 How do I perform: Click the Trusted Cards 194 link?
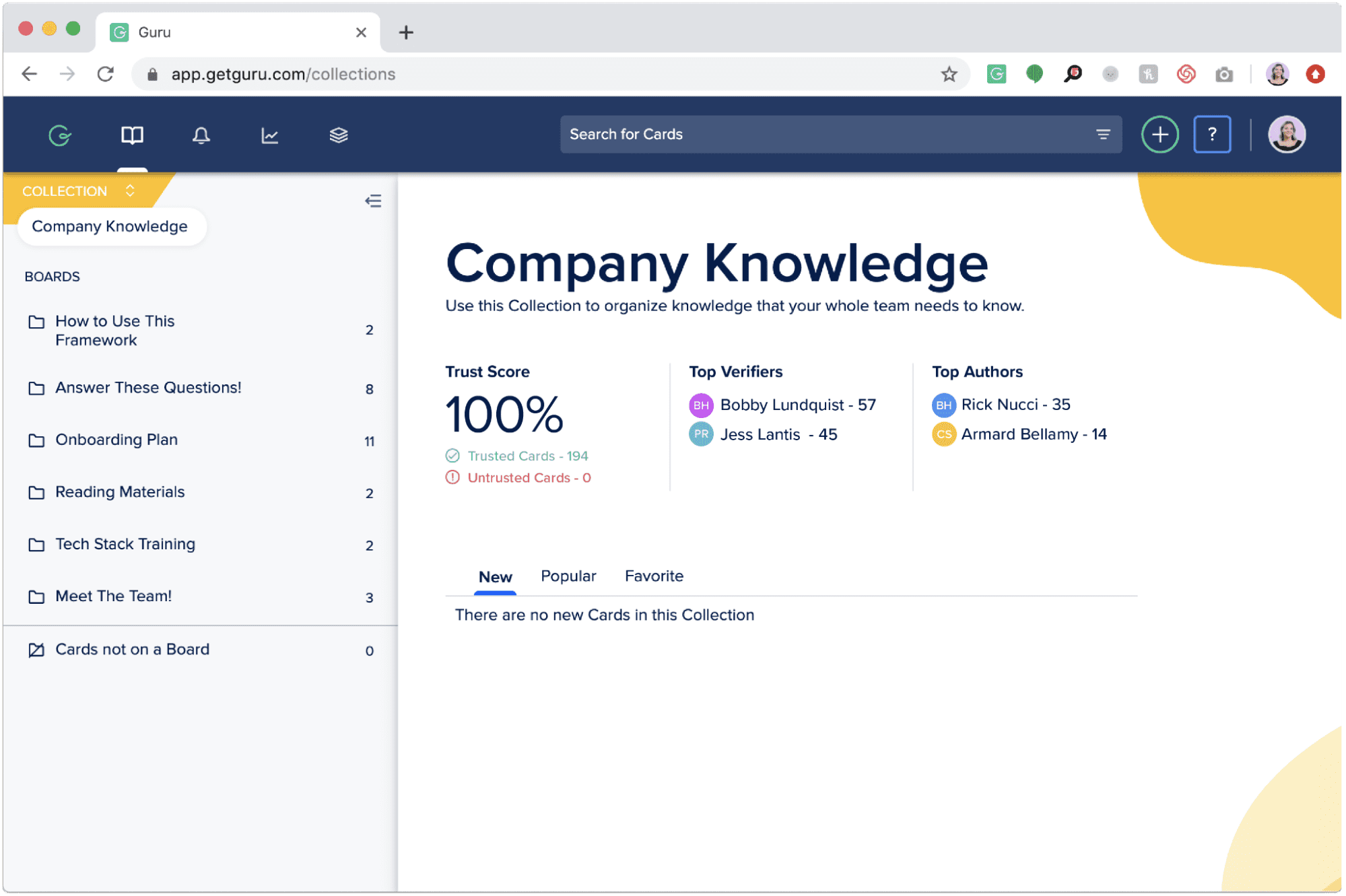pyautogui.click(x=528, y=455)
